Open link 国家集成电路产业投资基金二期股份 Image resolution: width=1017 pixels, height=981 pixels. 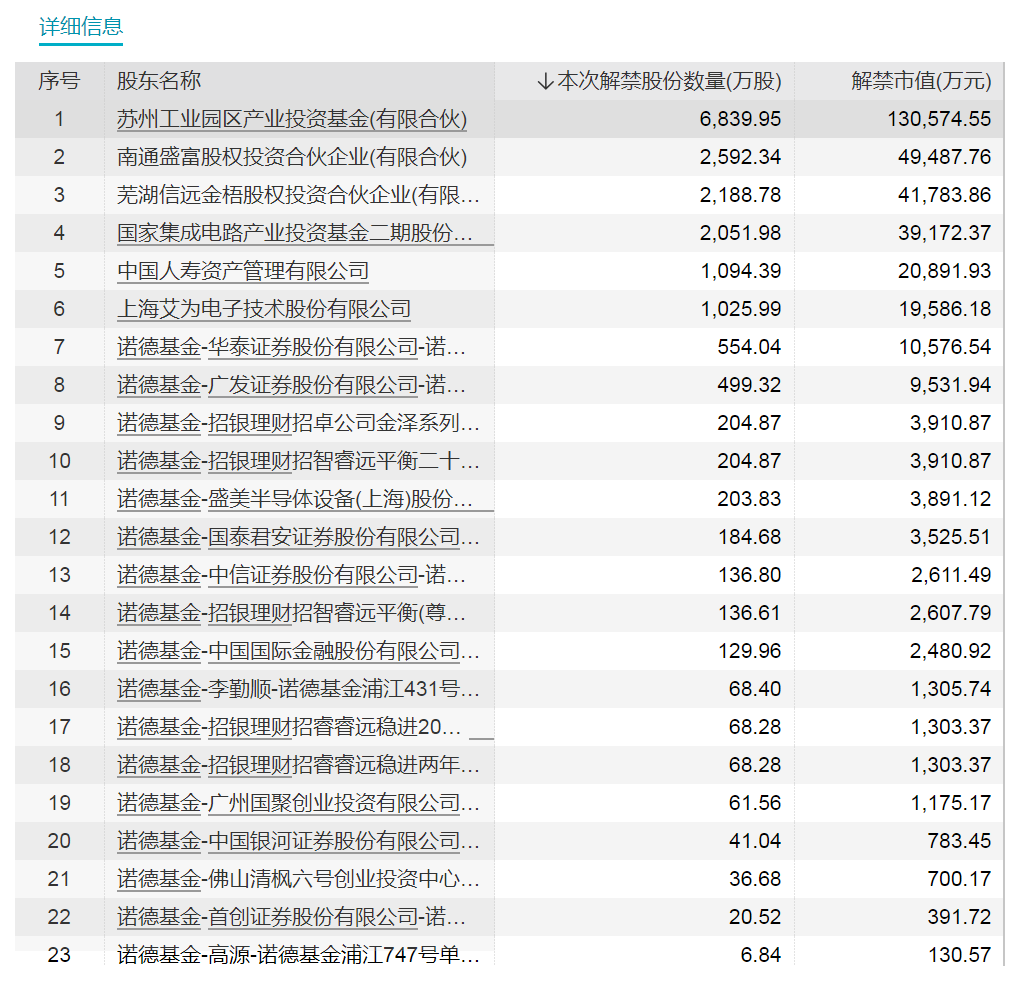tap(294, 233)
